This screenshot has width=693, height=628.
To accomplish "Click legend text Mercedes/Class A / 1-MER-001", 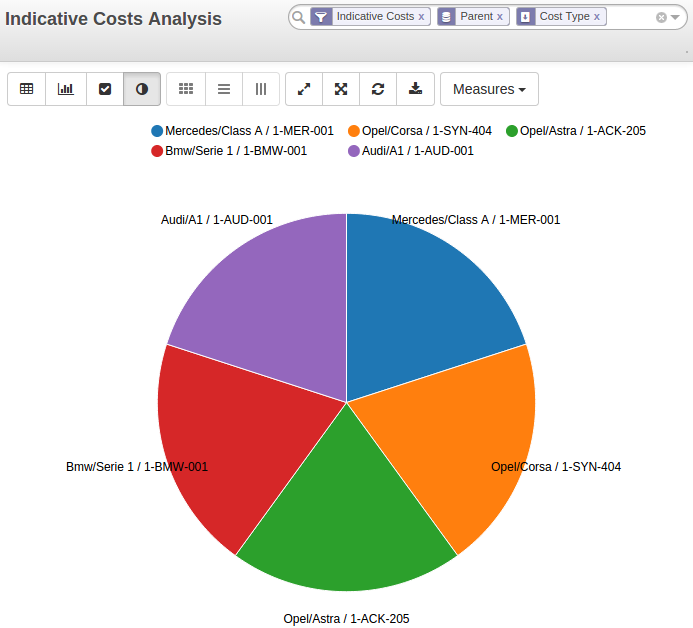I will click(x=249, y=131).
